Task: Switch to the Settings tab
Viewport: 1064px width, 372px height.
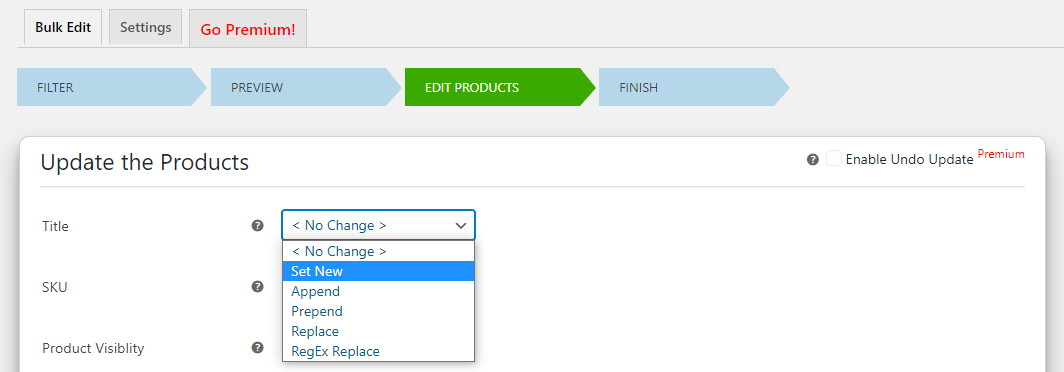Action: (145, 27)
